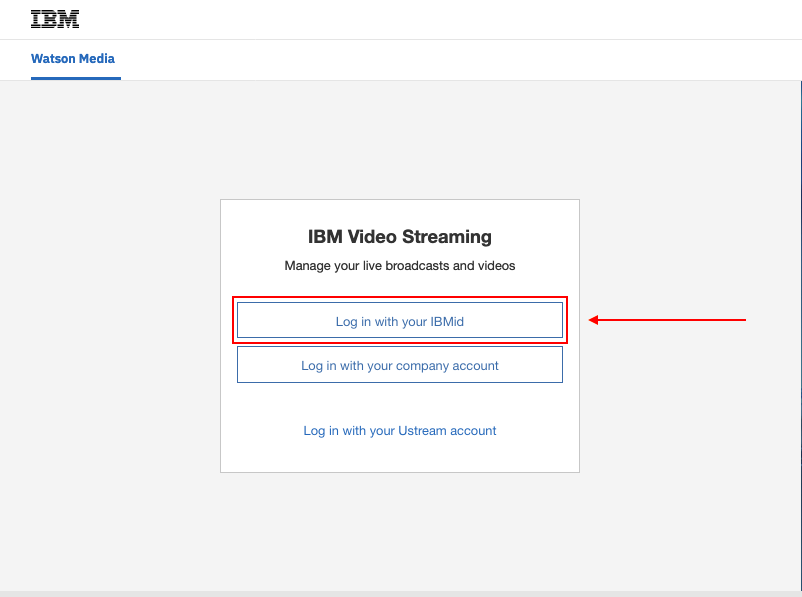Image resolution: width=802 pixels, height=597 pixels.
Task: Click the red highlight border around IBMid button
Action: coord(399,298)
